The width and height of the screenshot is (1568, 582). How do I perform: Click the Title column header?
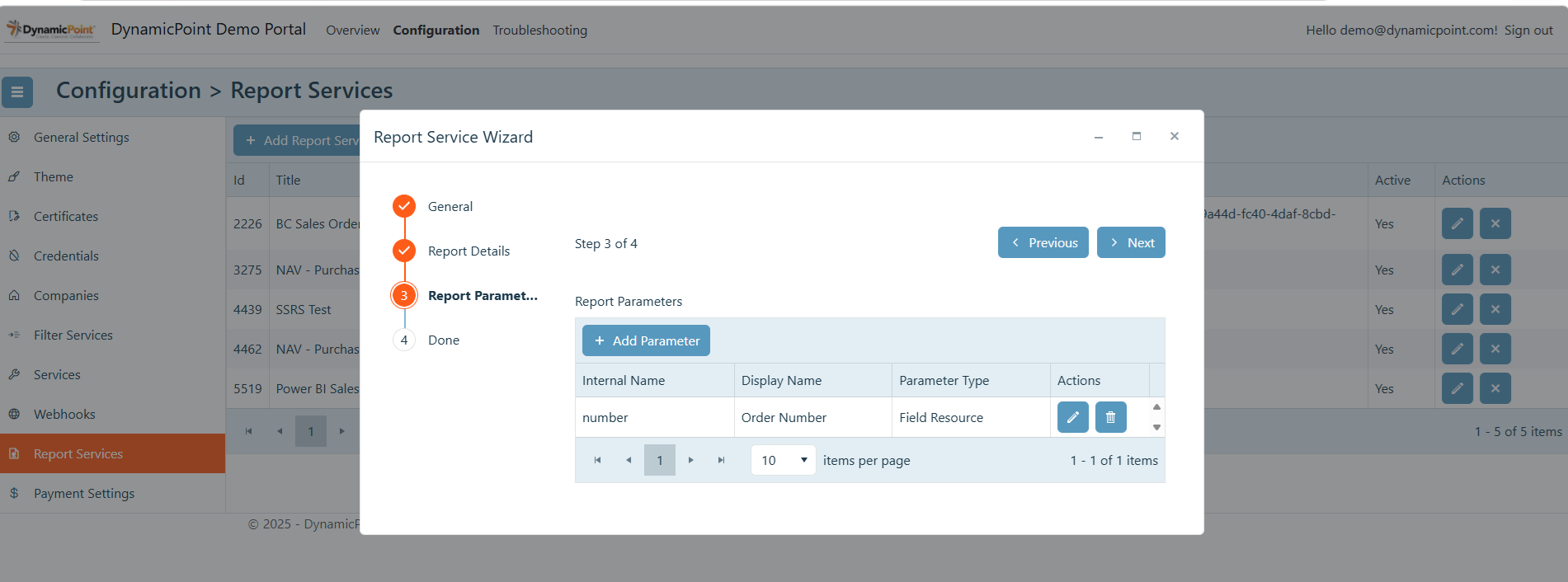315,180
